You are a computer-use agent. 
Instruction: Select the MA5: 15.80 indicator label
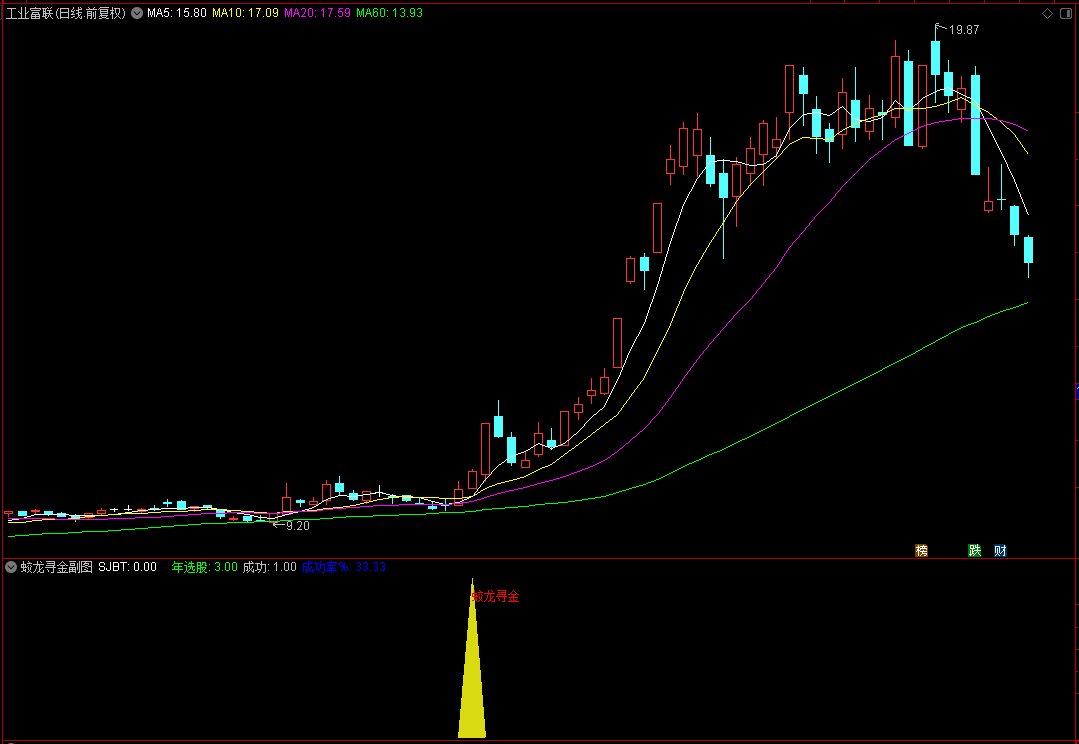[x=177, y=13]
